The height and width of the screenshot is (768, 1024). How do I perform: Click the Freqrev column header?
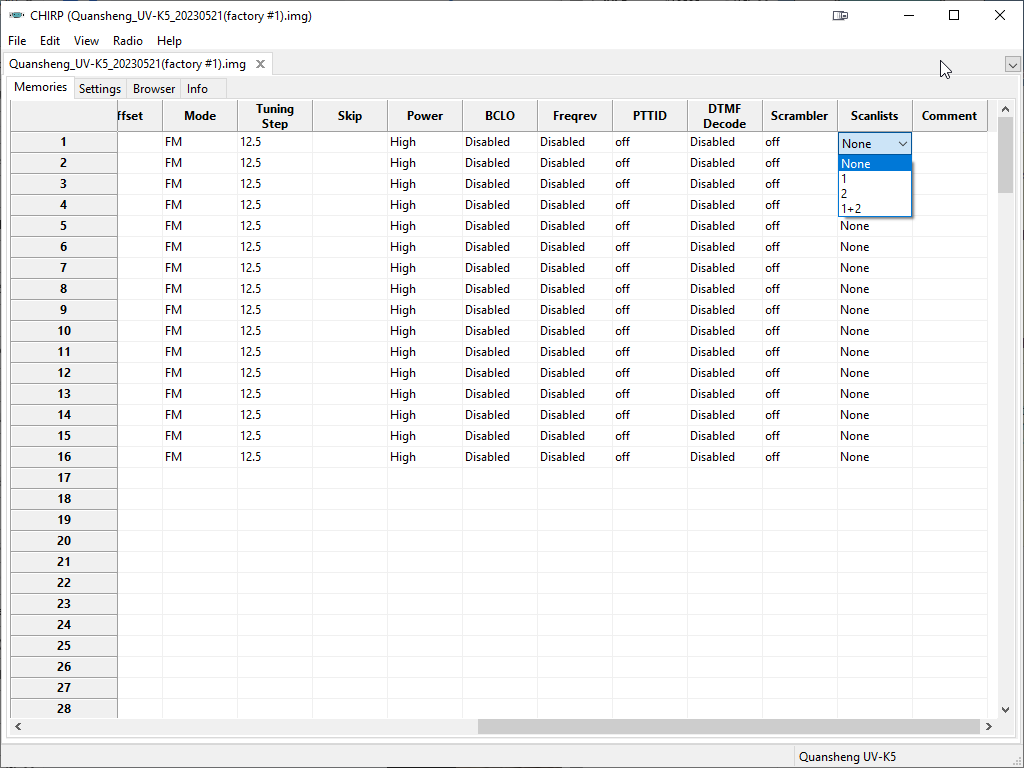pyautogui.click(x=575, y=116)
